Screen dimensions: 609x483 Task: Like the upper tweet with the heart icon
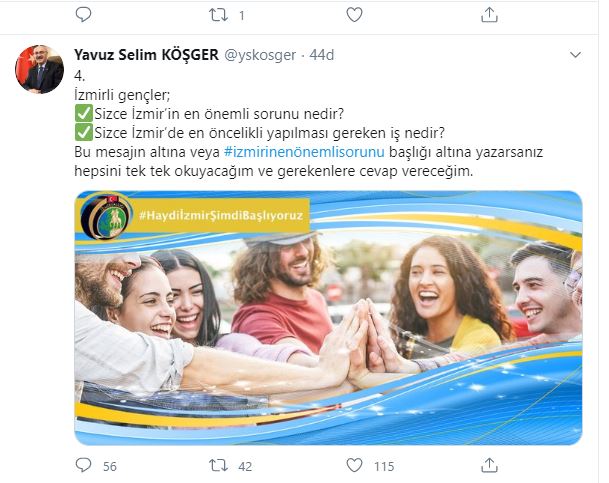pos(354,15)
